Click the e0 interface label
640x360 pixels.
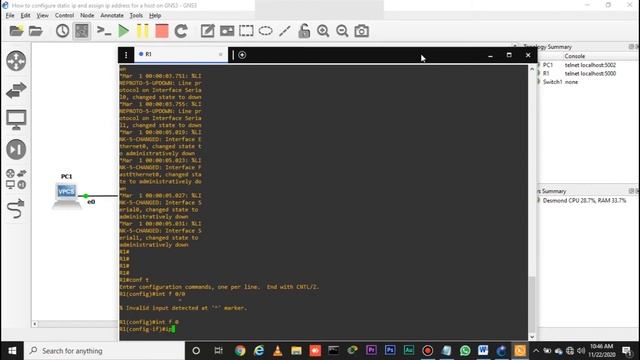click(x=91, y=202)
